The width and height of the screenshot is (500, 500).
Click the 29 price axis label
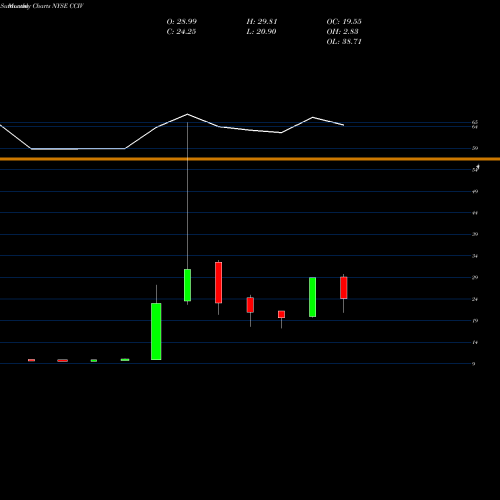(x=475, y=277)
